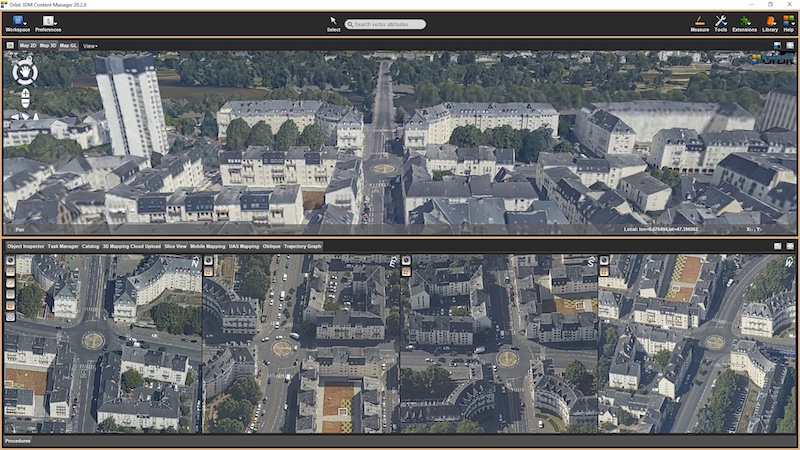Activate the Select arrow tool
This screenshot has height=450, width=800.
pyautogui.click(x=333, y=24)
